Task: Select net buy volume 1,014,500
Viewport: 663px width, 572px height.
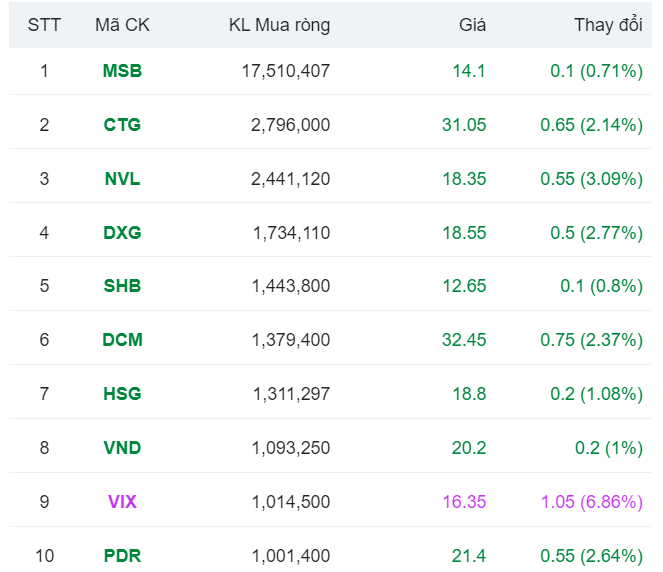Action: [291, 502]
